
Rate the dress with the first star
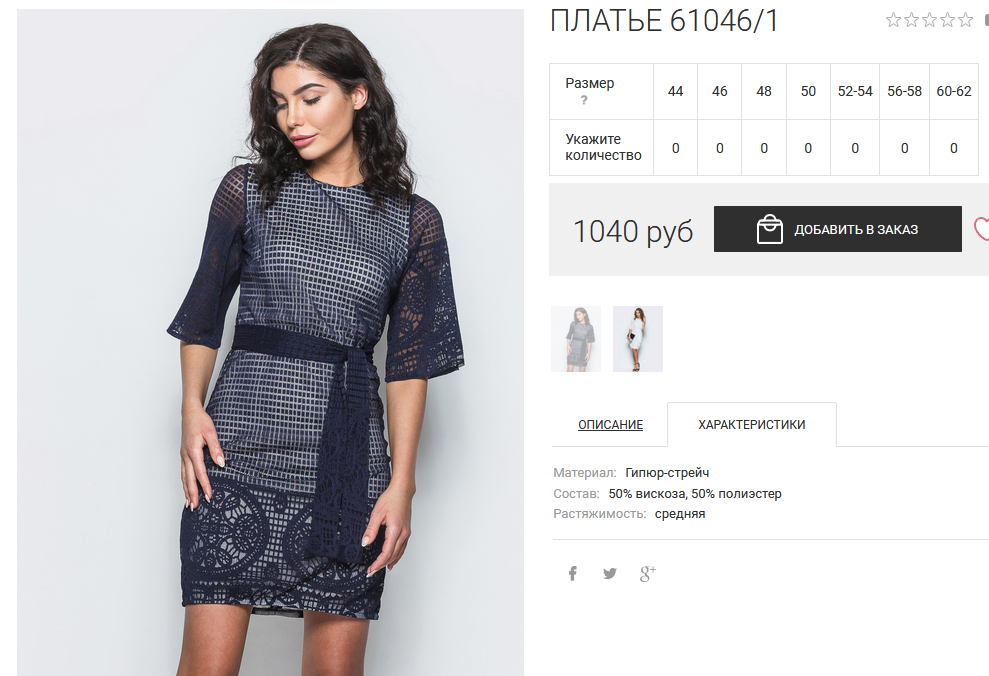click(x=893, y=20)
